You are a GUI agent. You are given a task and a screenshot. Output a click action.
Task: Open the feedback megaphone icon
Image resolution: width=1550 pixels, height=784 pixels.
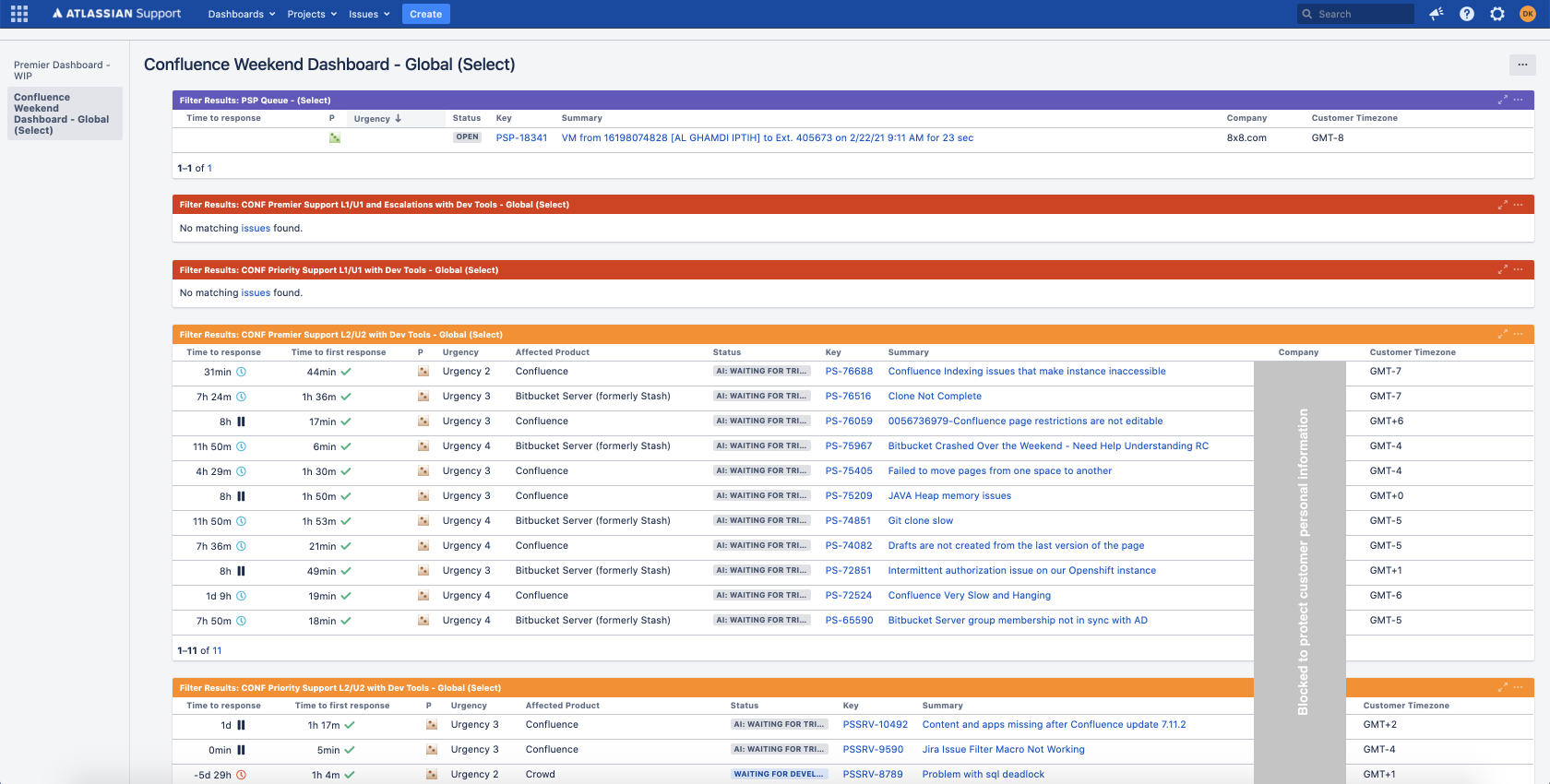1437,14
